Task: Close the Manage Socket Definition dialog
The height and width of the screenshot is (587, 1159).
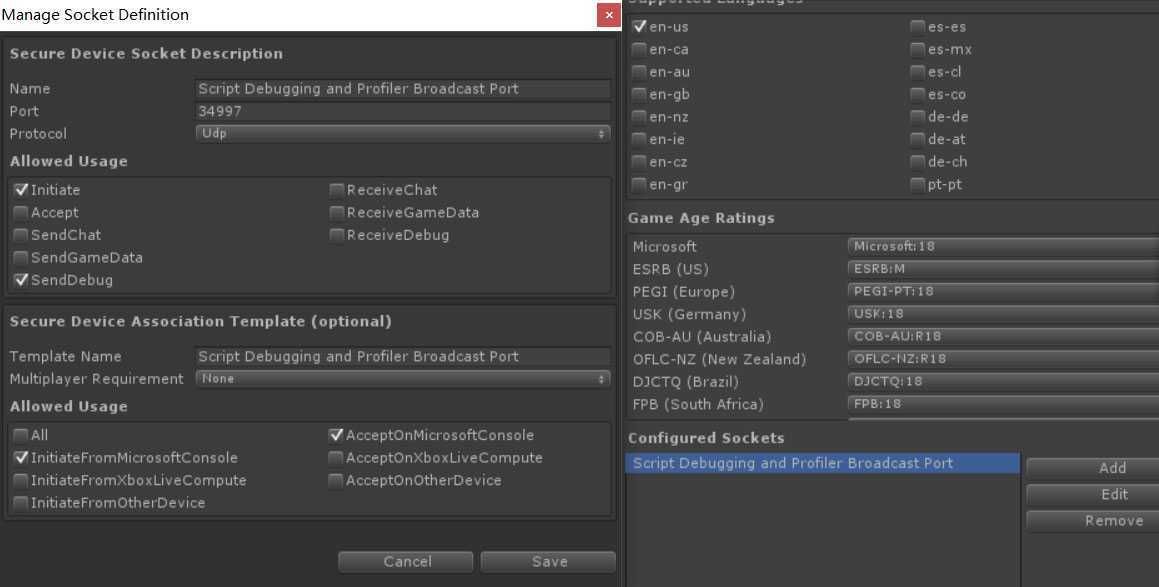Action: pos(608,15)
